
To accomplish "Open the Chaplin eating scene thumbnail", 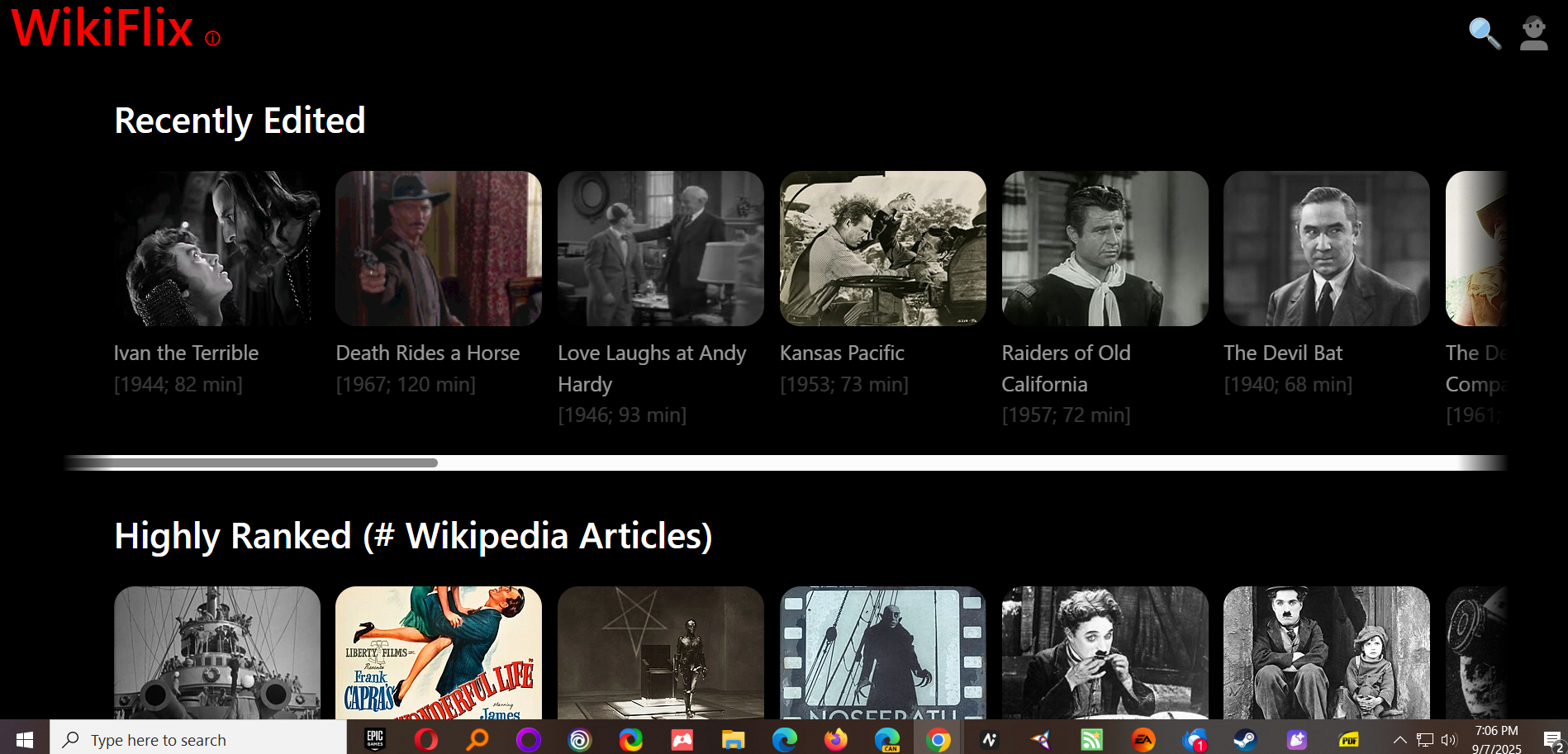I will coord(1105,652).
